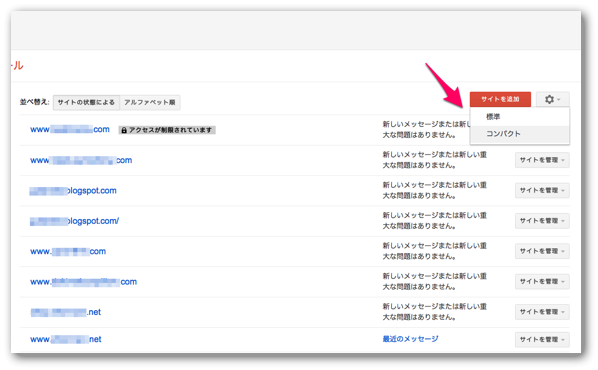The width and height of the screenshot is (598, 370).
Task: Expand サイトを管理 for the .net row without www
Action: tap(542, 312)
